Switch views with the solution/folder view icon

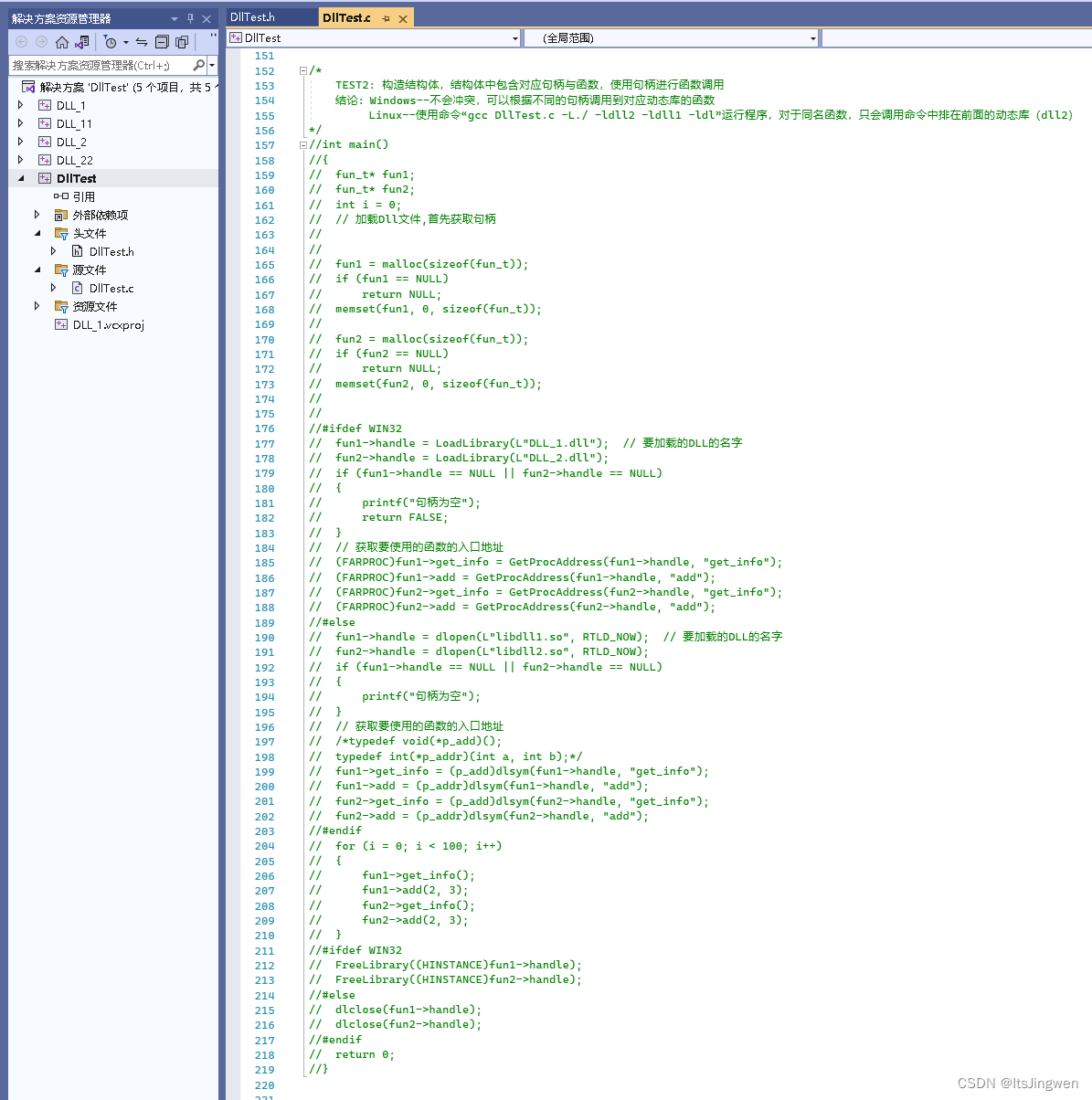point(82,42)
